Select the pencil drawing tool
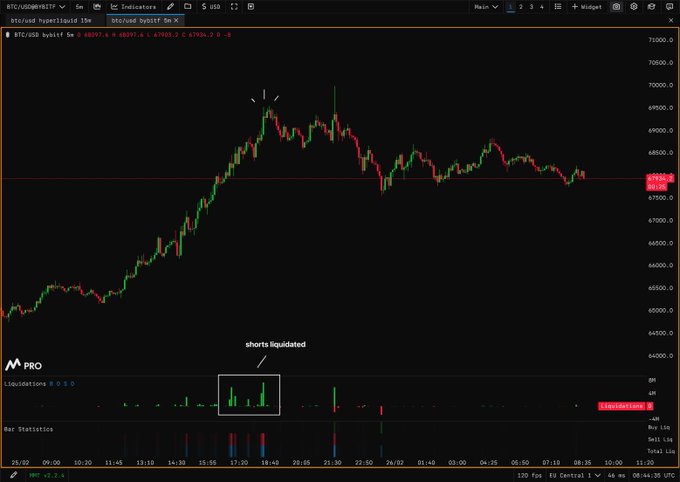Screen dimensions: 680x482 (x=170, y=7)
